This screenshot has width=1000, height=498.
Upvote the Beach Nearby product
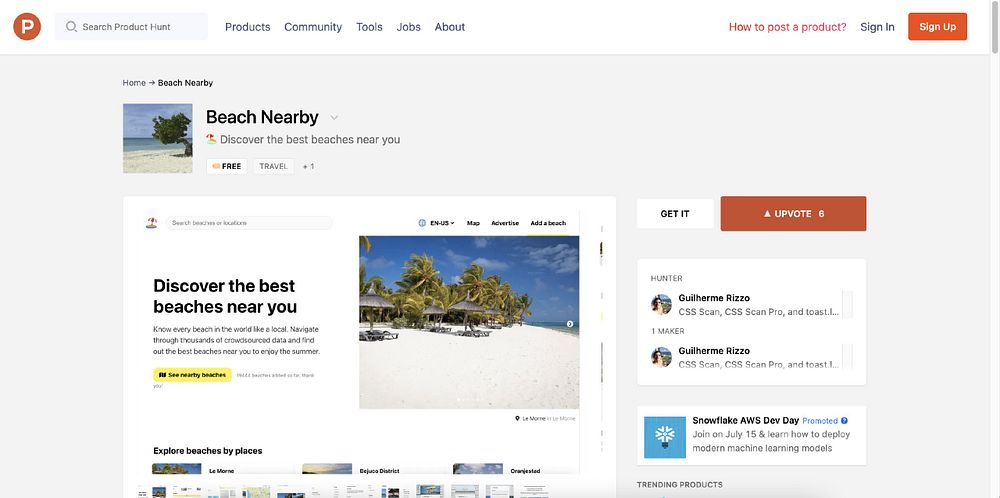tap(793, 214)
